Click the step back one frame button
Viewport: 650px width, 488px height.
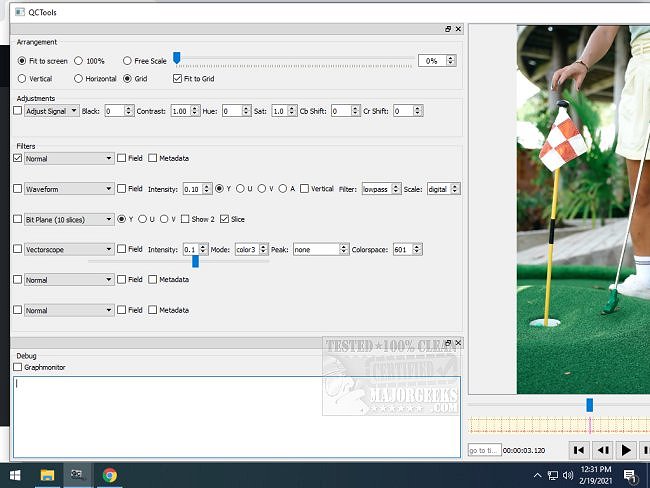click(603, 451)
